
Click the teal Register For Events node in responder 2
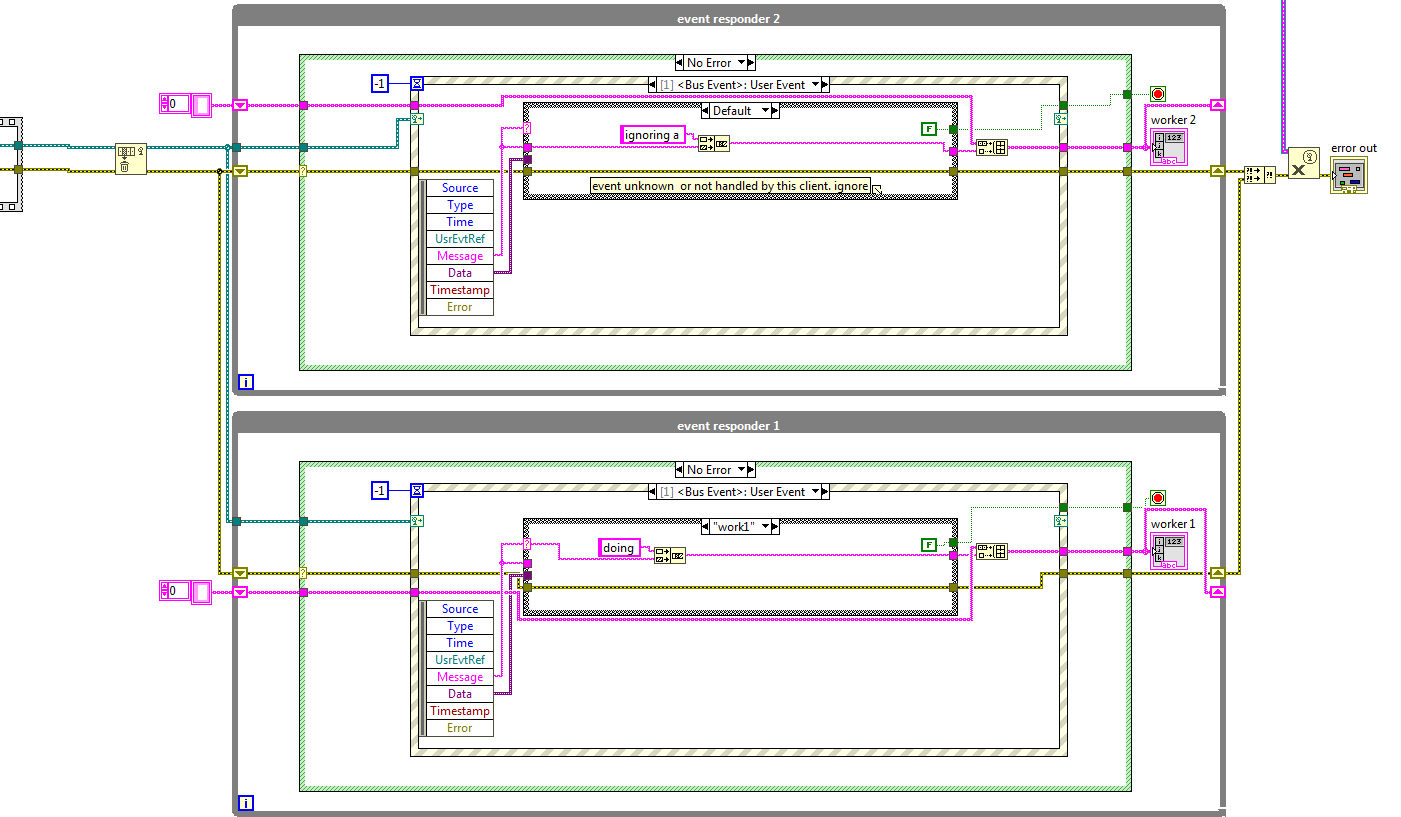[x=417, y=117]
